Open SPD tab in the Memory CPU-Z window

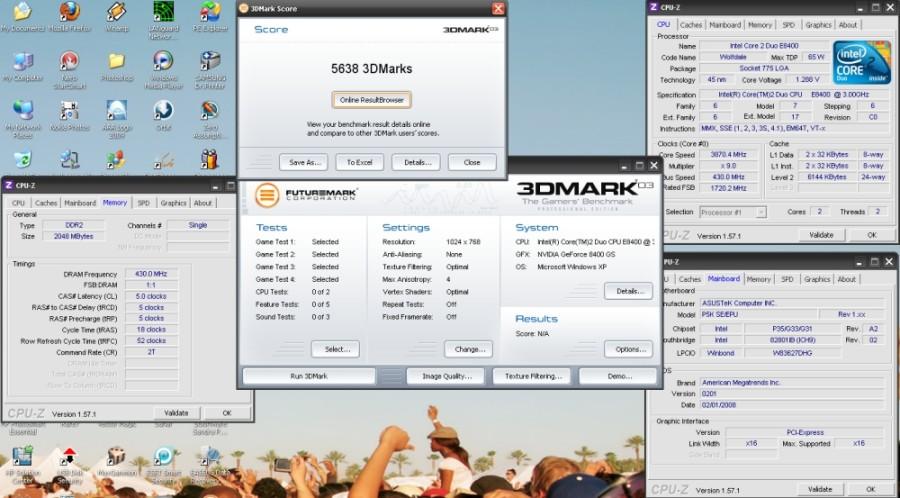point(143,203)
